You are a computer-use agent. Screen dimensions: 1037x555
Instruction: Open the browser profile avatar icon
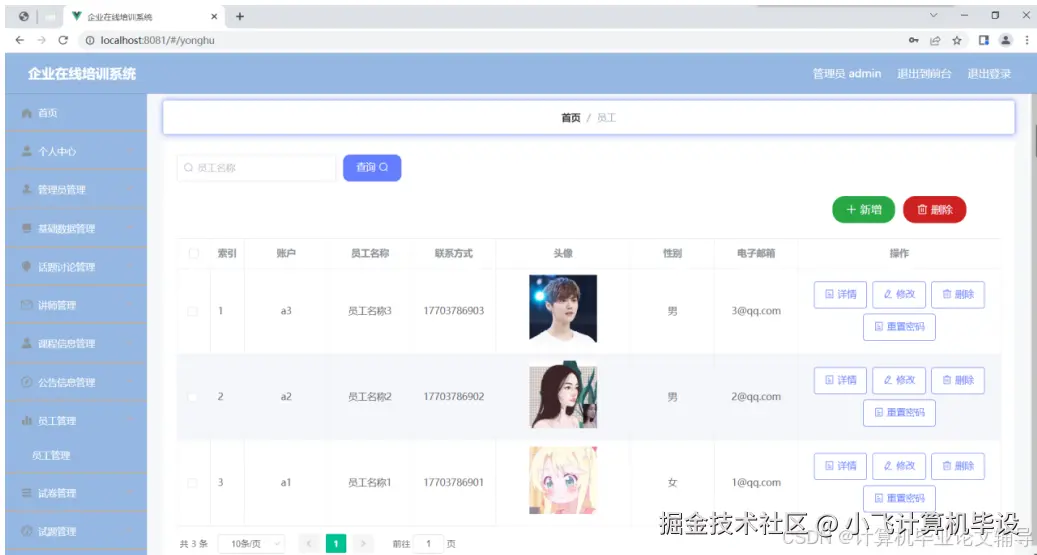[1005, 40]
